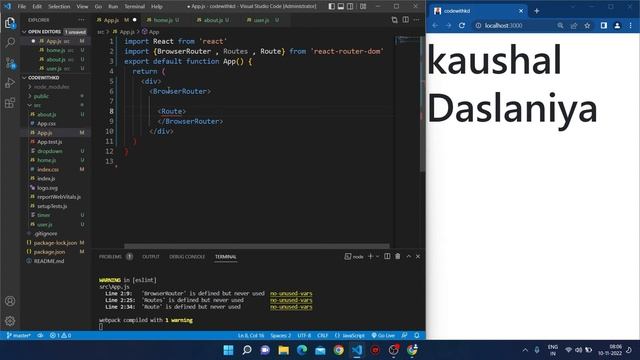Switch to home.js editor tab
This screenshot has height=360, width=640.
point(163,20)
